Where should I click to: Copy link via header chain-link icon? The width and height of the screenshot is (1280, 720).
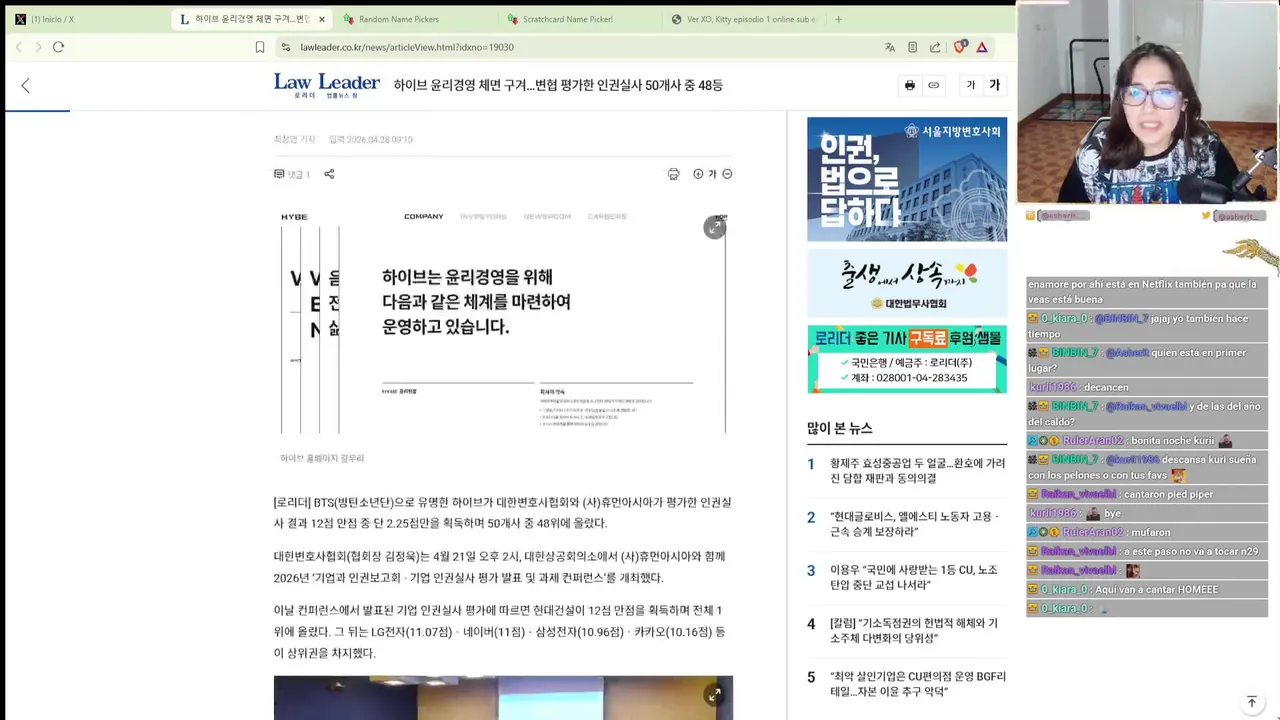pos(934,86)
